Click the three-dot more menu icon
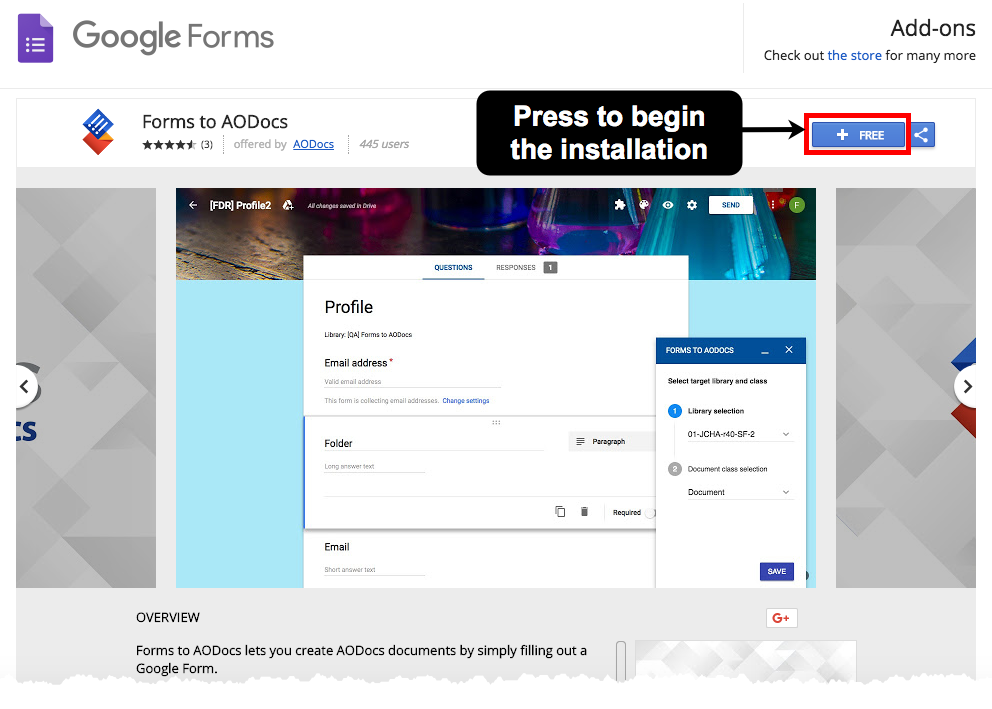992x709 pixels. pos(772,204)
